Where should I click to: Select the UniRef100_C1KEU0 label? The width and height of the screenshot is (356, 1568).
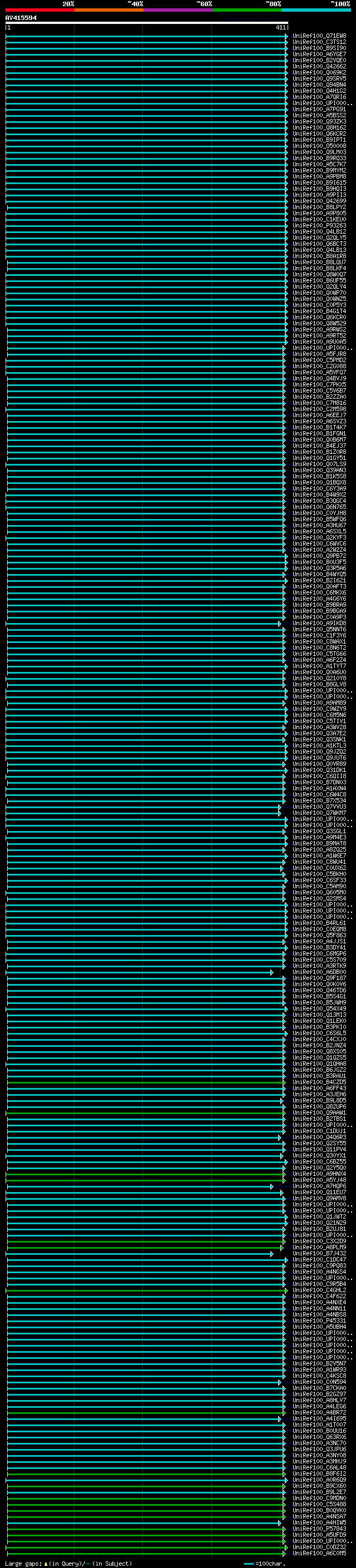(319, 220)
